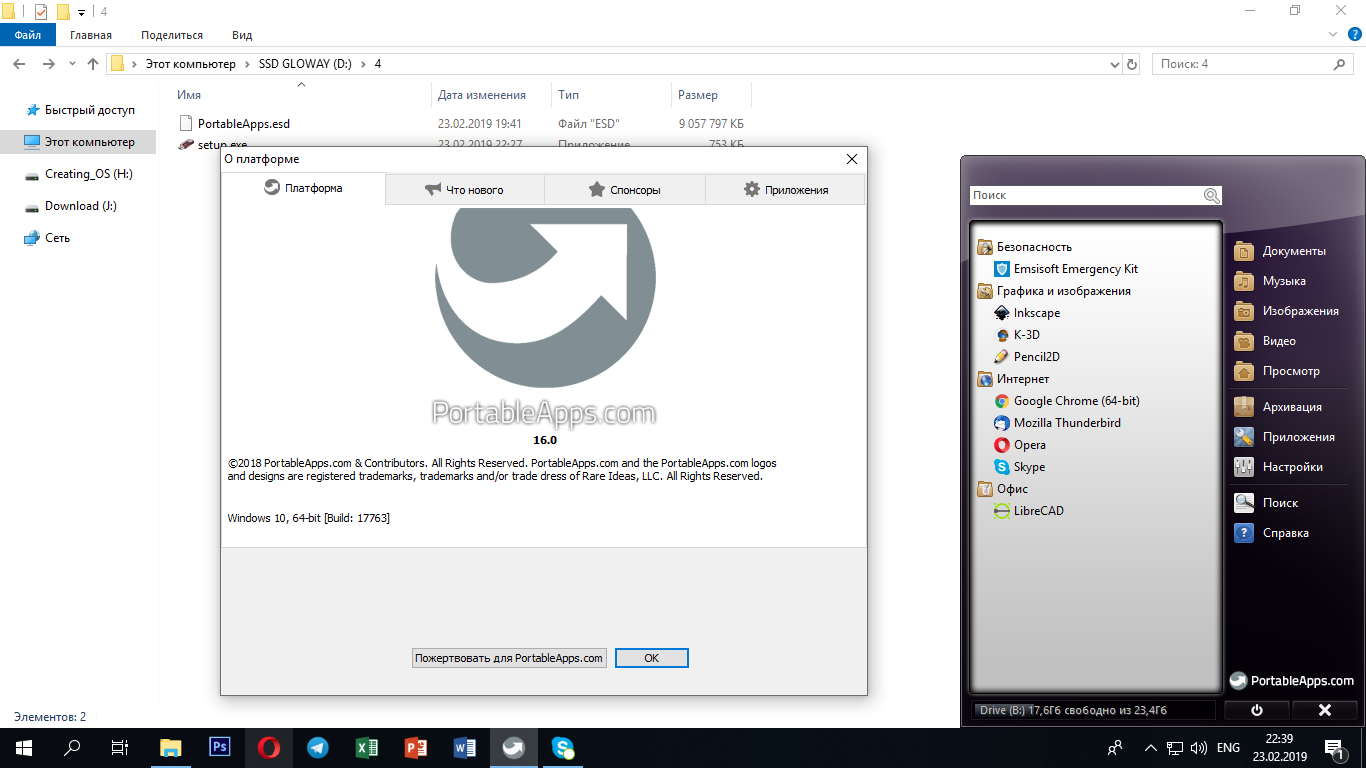Screen dimensions: 1366x768
Task: Launch Google Chrome (64-bit)
Action: click(1067, 401)
